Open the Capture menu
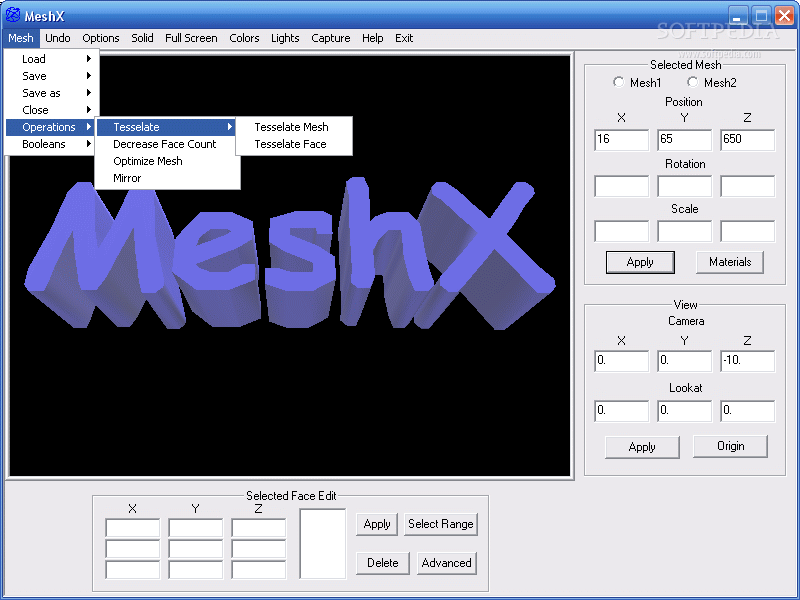This screenshot has width=800, height=600. [x=331, y=38]
